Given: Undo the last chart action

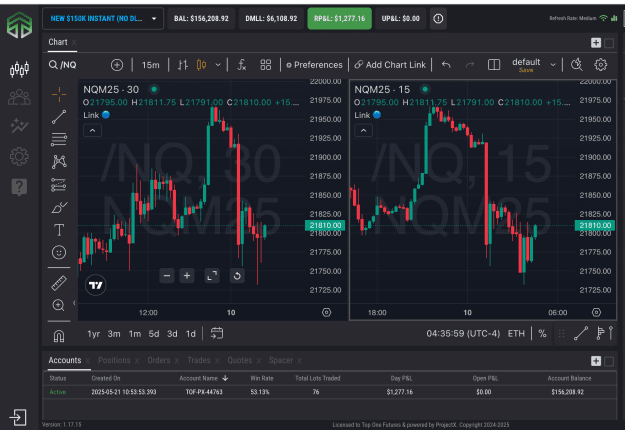Looking at the screenshot, I should (446, 65).
